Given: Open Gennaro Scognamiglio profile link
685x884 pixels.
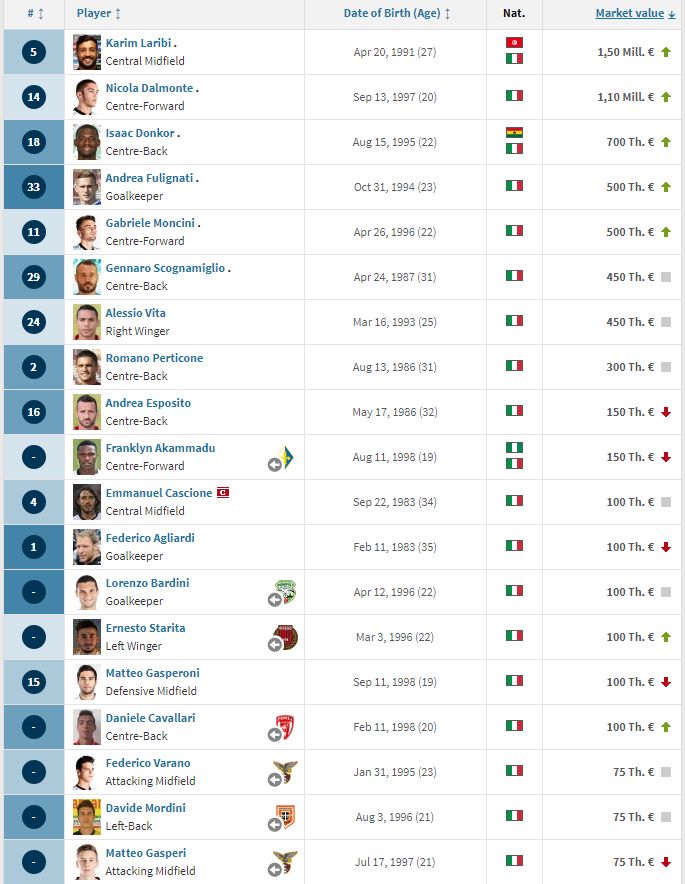Looking at the screenshot, I should pos(166,268).
